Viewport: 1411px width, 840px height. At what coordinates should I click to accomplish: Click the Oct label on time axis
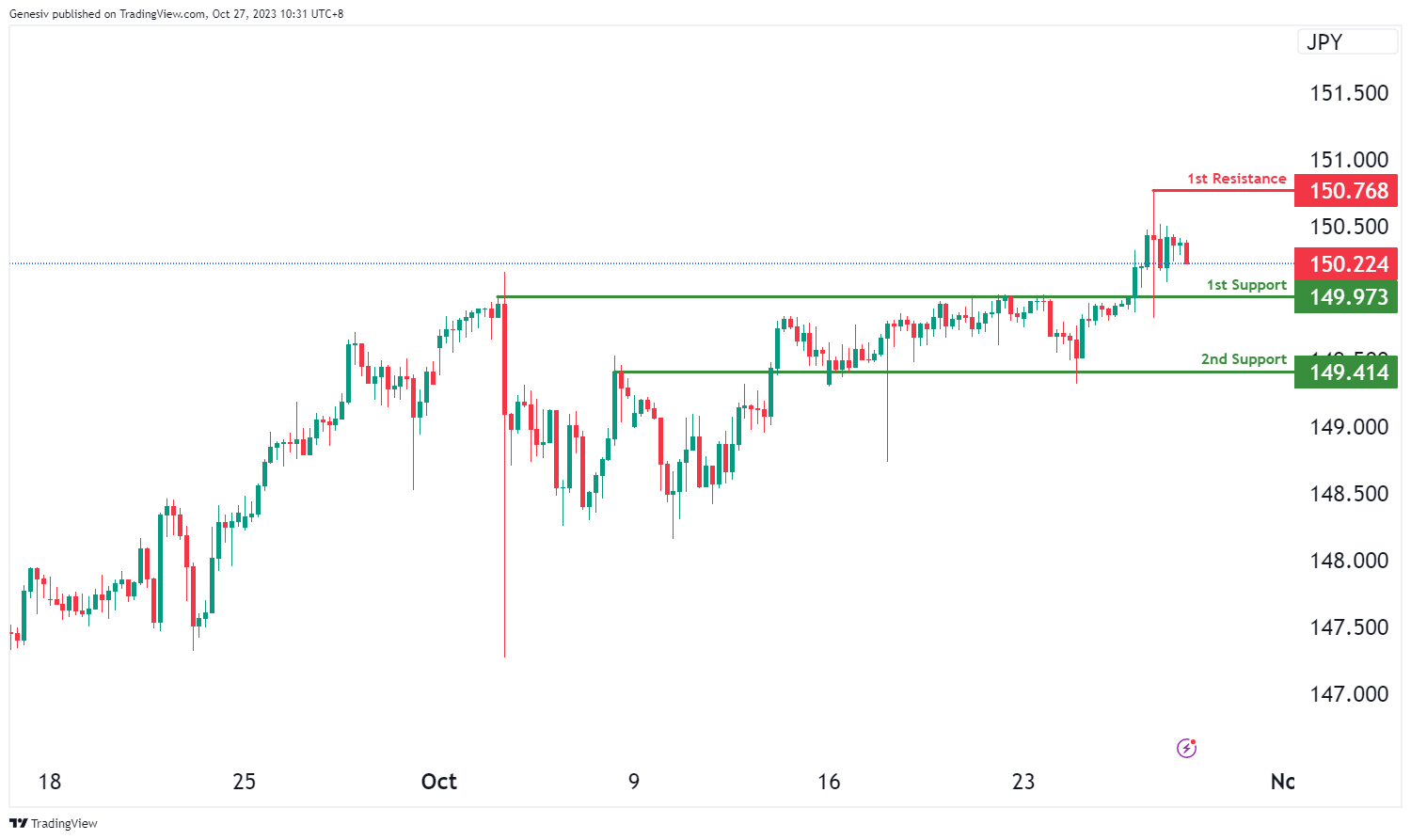click(439, 782)
